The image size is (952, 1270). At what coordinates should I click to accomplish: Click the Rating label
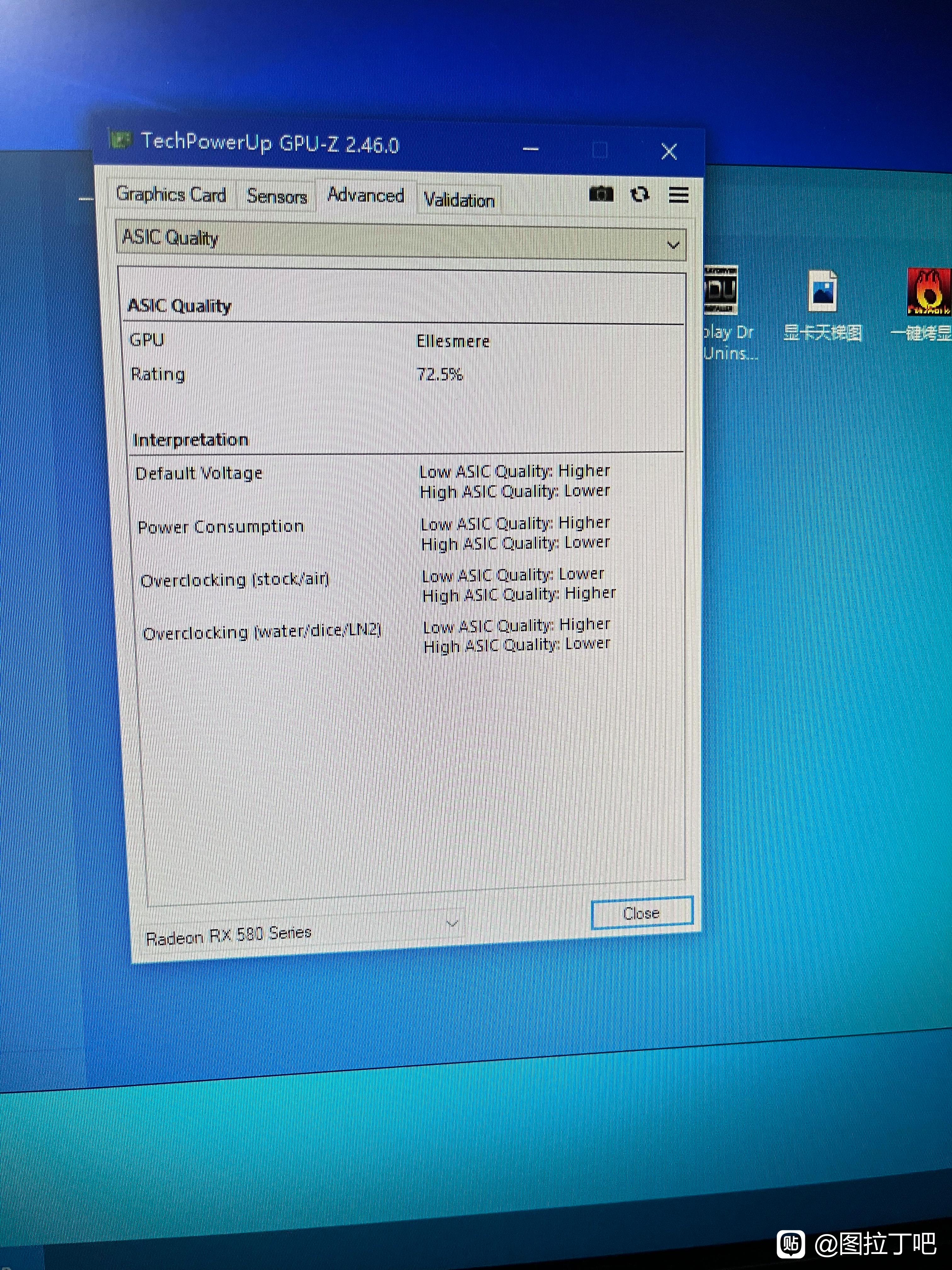tap(158, 374)
